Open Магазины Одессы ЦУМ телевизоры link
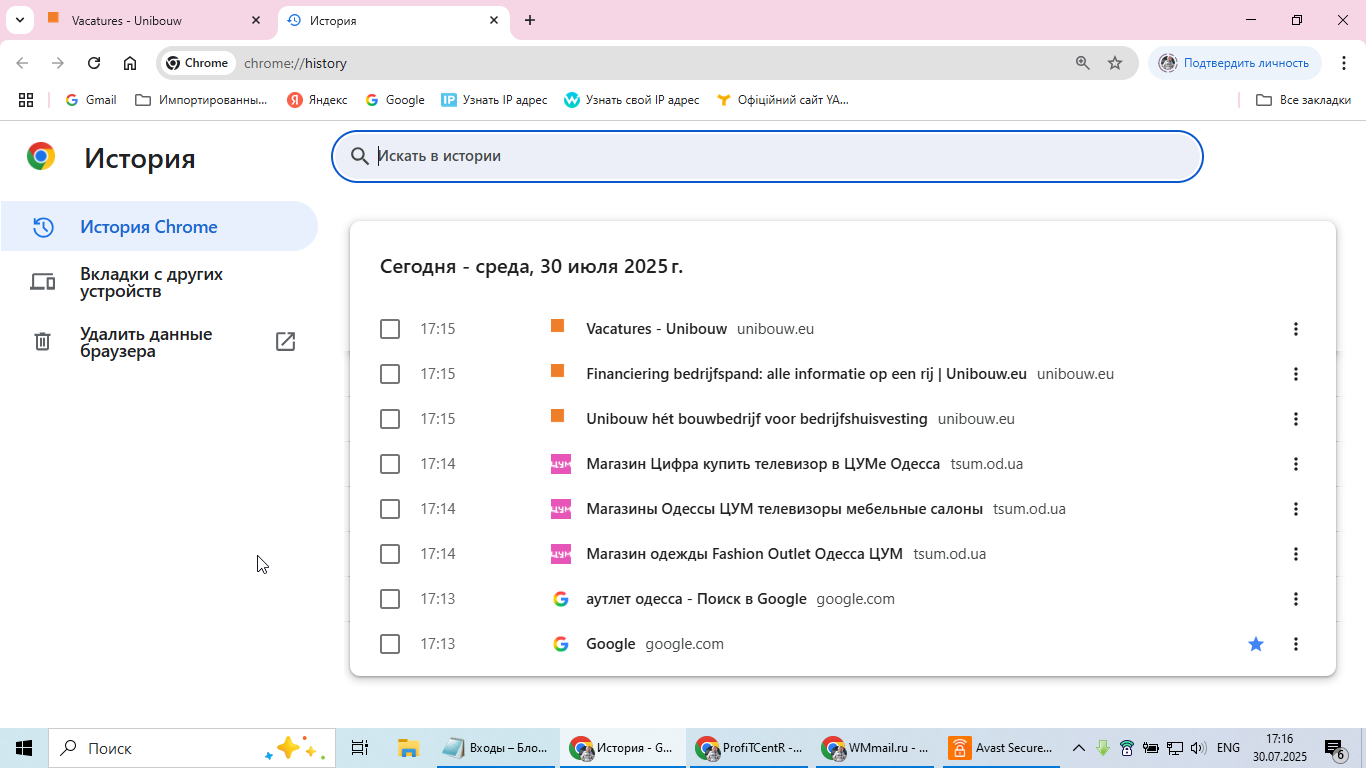The image size is (1366, 768). tap(784, 509)
